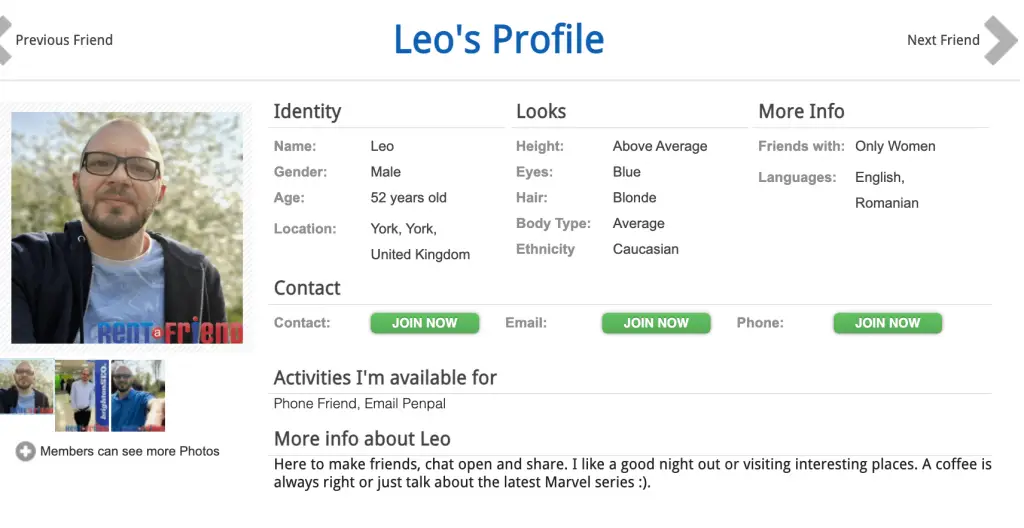Viewport: 1024px width, 528px height.
Task: Click the Leo's Profile heading
Action: pos(499,39)
